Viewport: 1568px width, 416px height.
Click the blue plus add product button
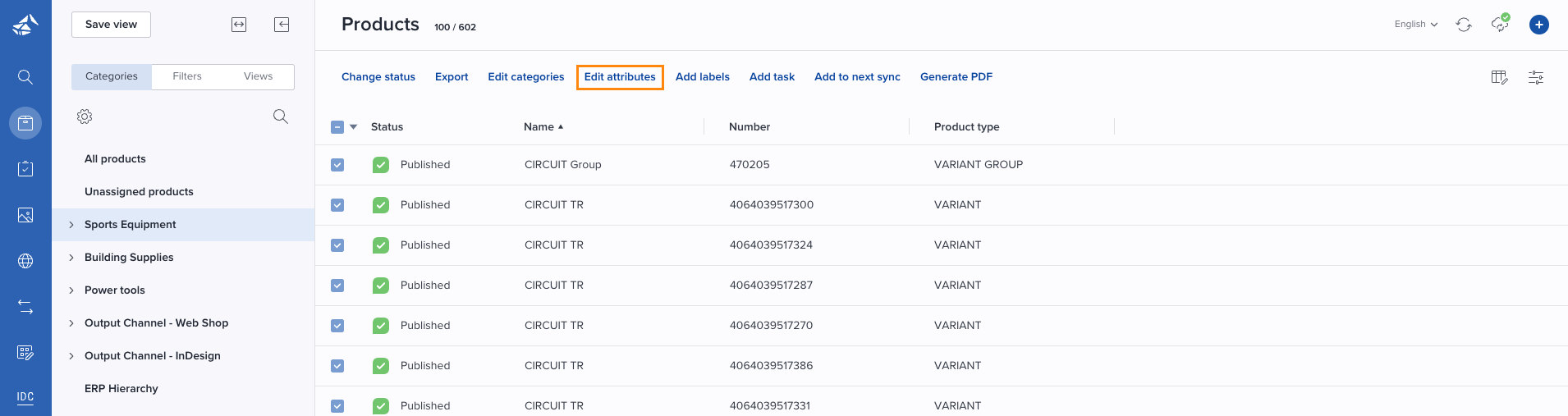(x=1539, y=25)
